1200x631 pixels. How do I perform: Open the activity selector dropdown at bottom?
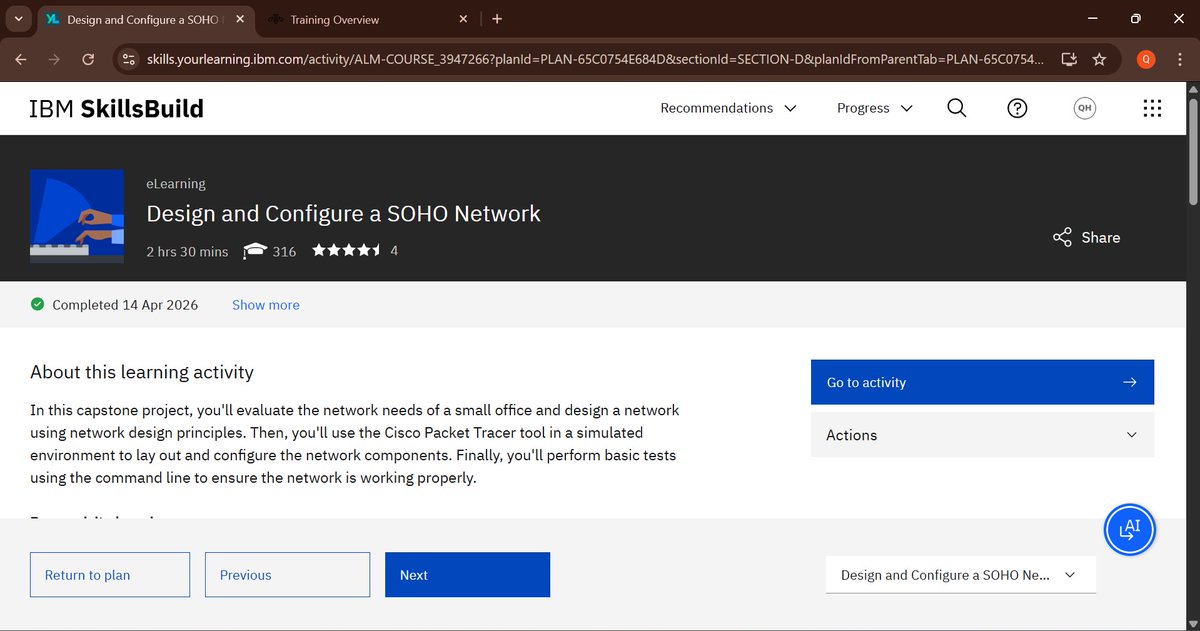point(960,575)
